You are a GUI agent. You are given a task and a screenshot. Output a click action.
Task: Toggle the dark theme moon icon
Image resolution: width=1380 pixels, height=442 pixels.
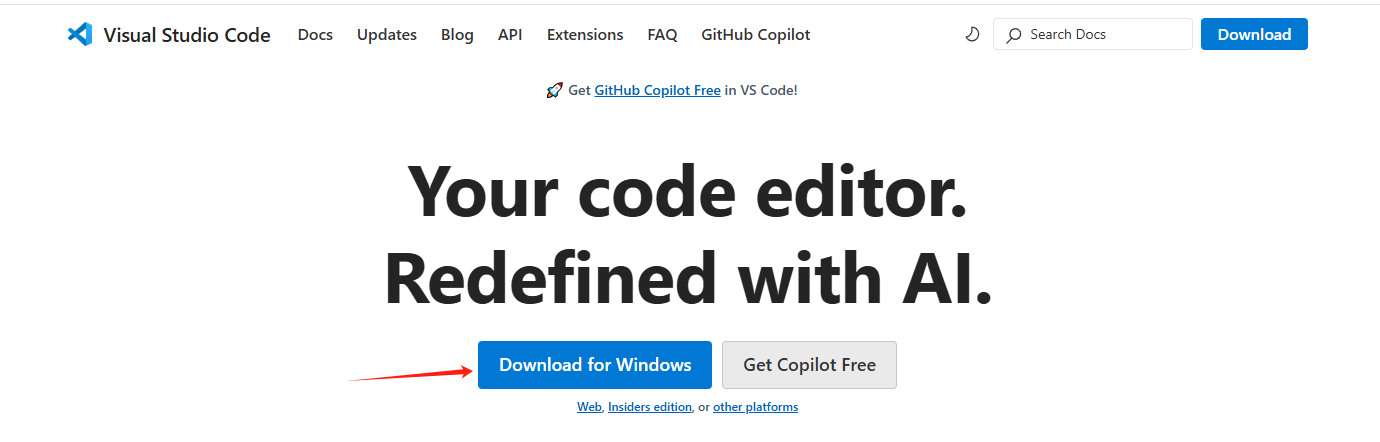(x=972, y=34)
